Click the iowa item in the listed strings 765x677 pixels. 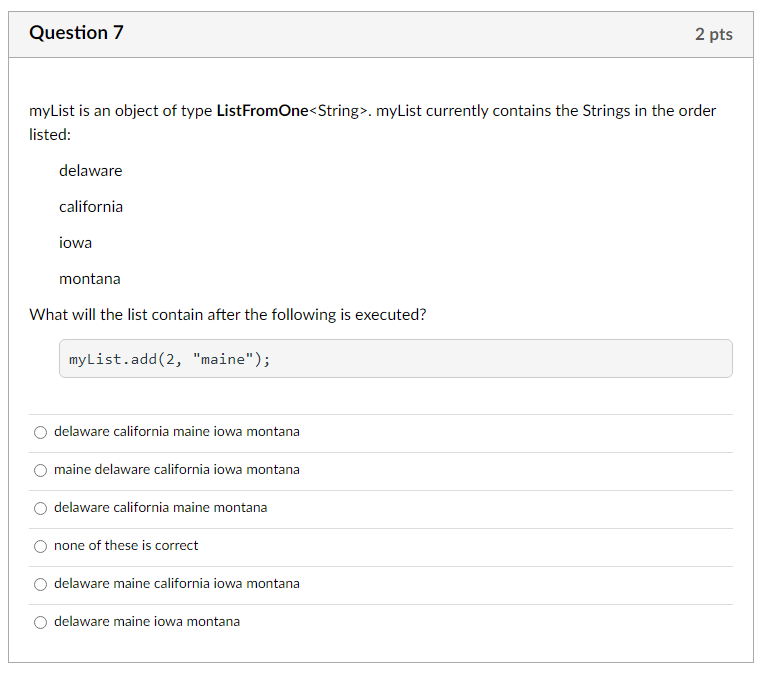click(76, 243)
